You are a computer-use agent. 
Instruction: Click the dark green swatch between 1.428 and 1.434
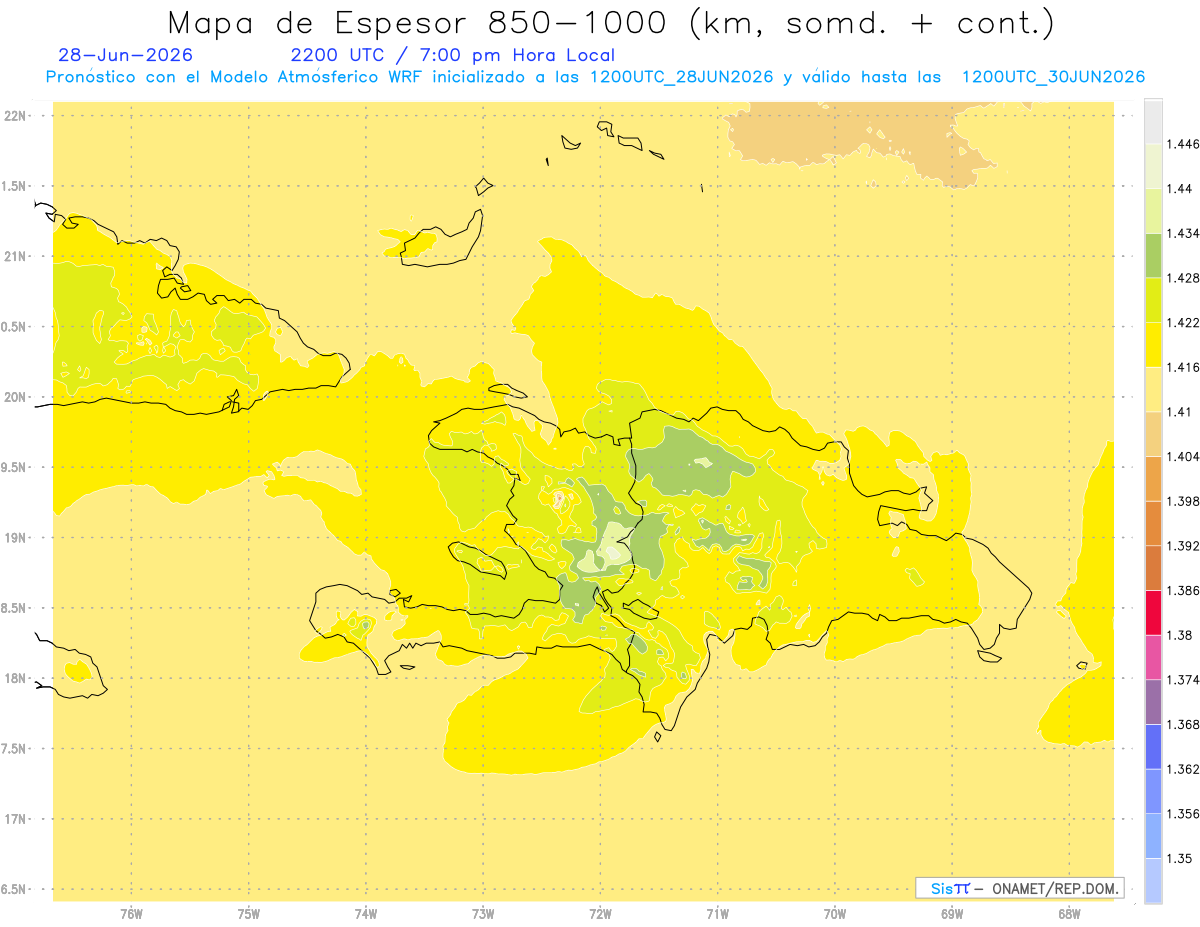click(x=1153, y=255)
